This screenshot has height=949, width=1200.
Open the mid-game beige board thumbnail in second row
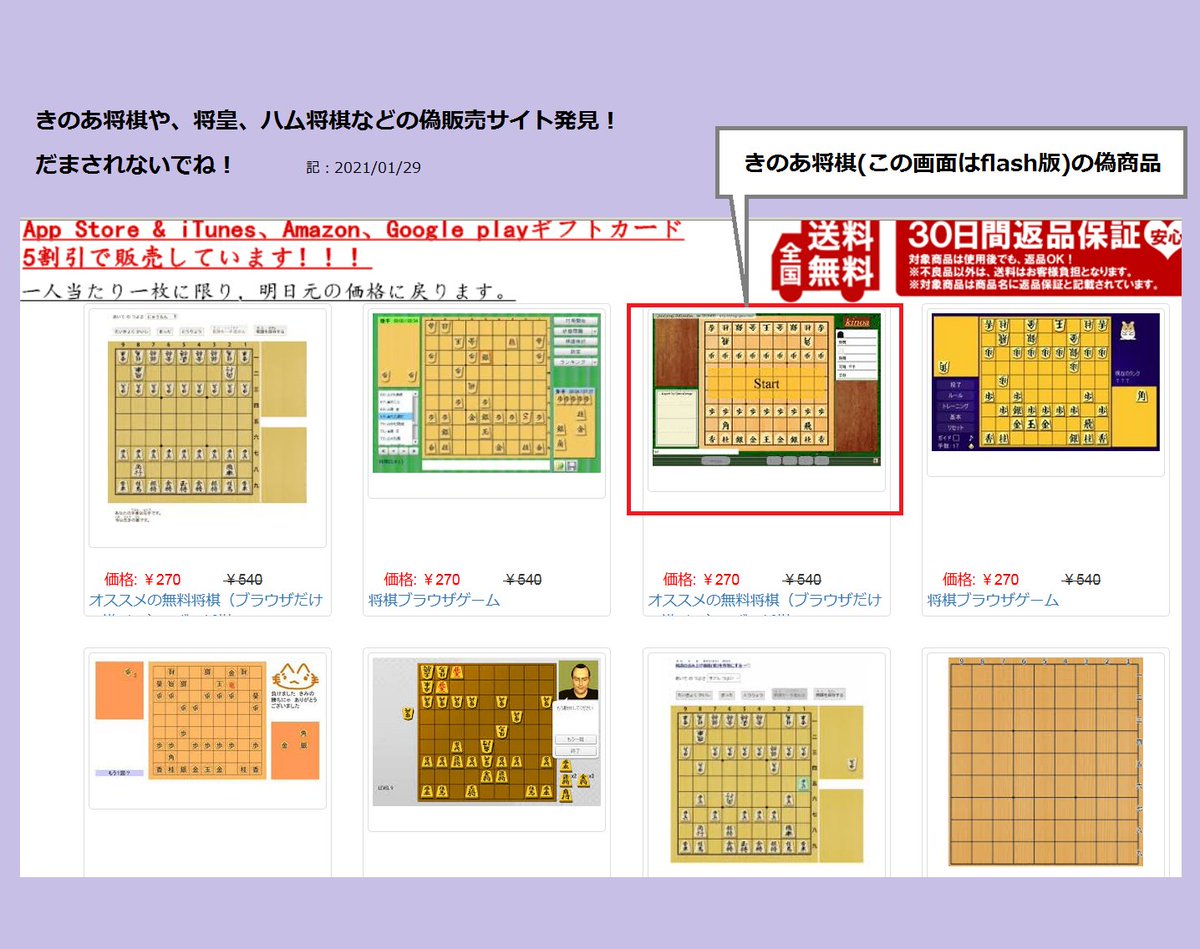767,760
